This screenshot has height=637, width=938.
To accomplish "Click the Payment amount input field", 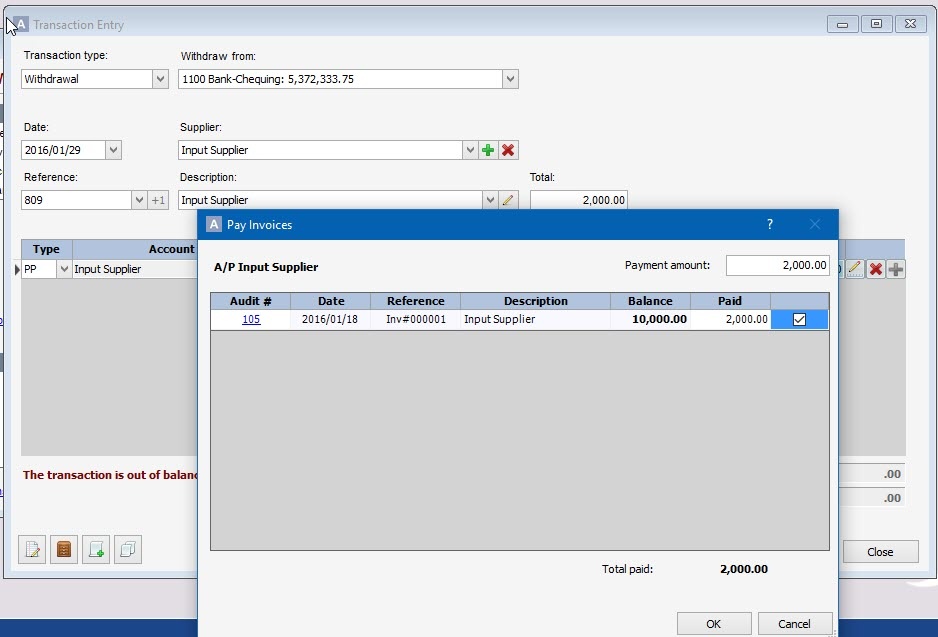I will tap(777, 265).
